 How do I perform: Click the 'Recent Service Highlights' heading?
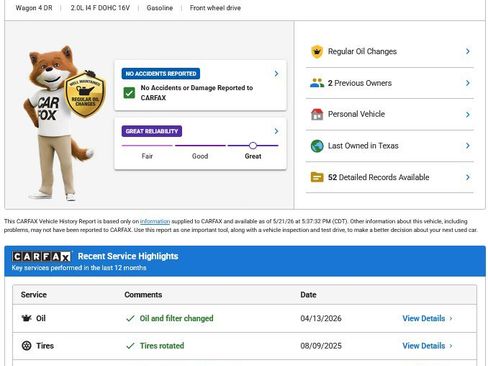[x=128, y=256]
